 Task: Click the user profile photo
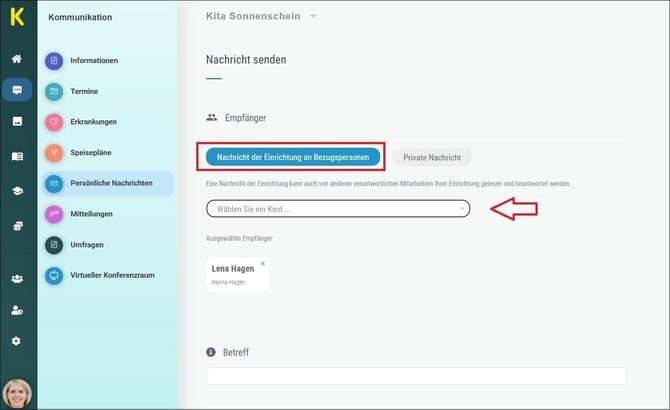click(17, 394)
